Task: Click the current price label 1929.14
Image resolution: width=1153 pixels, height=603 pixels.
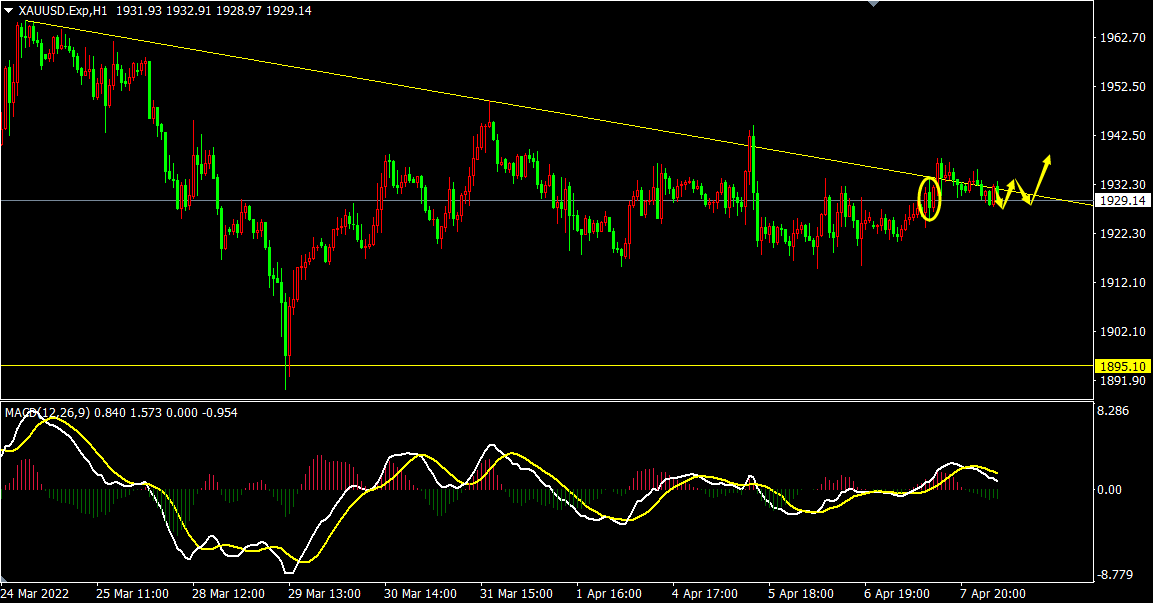Action: coord(1120,201)
